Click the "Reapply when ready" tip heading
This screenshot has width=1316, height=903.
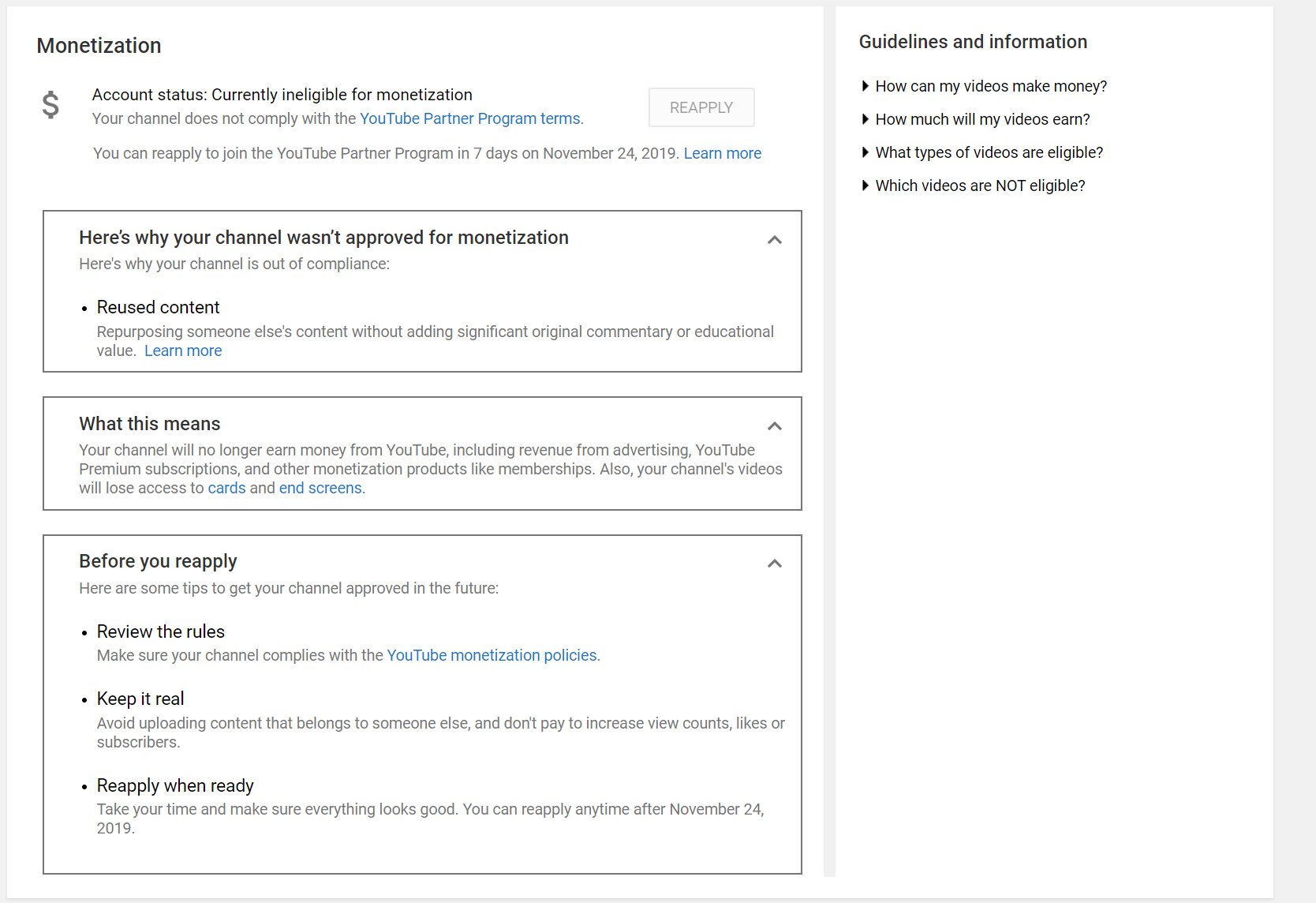pyautogui.click(x=175, y=785)
